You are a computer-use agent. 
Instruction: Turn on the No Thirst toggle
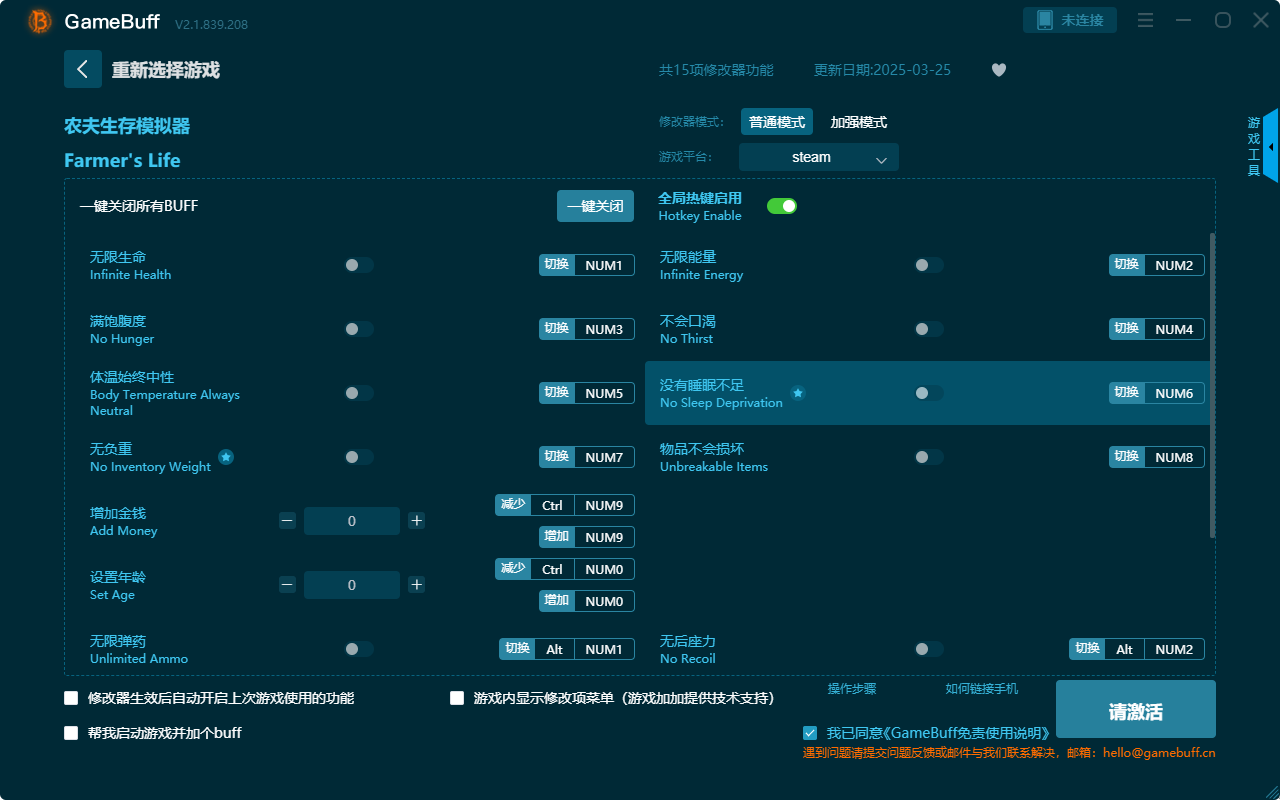tap(928, 328)
